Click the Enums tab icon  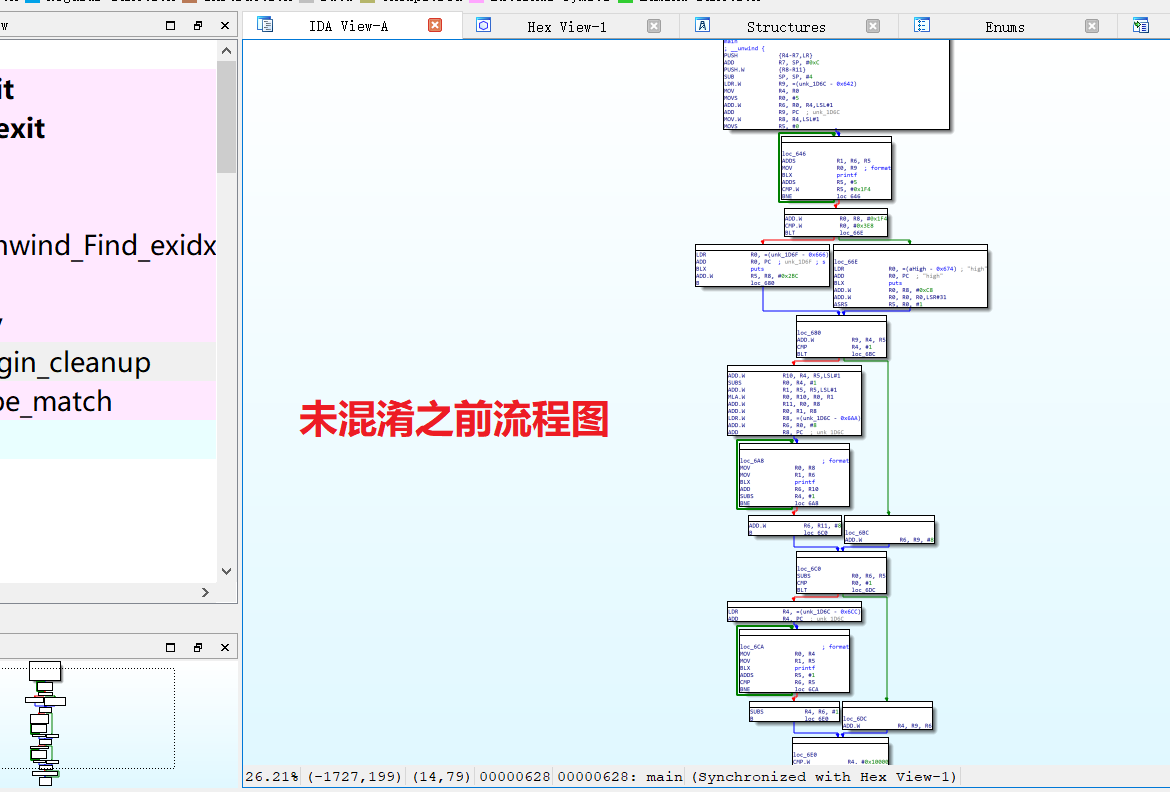(922, 25)
